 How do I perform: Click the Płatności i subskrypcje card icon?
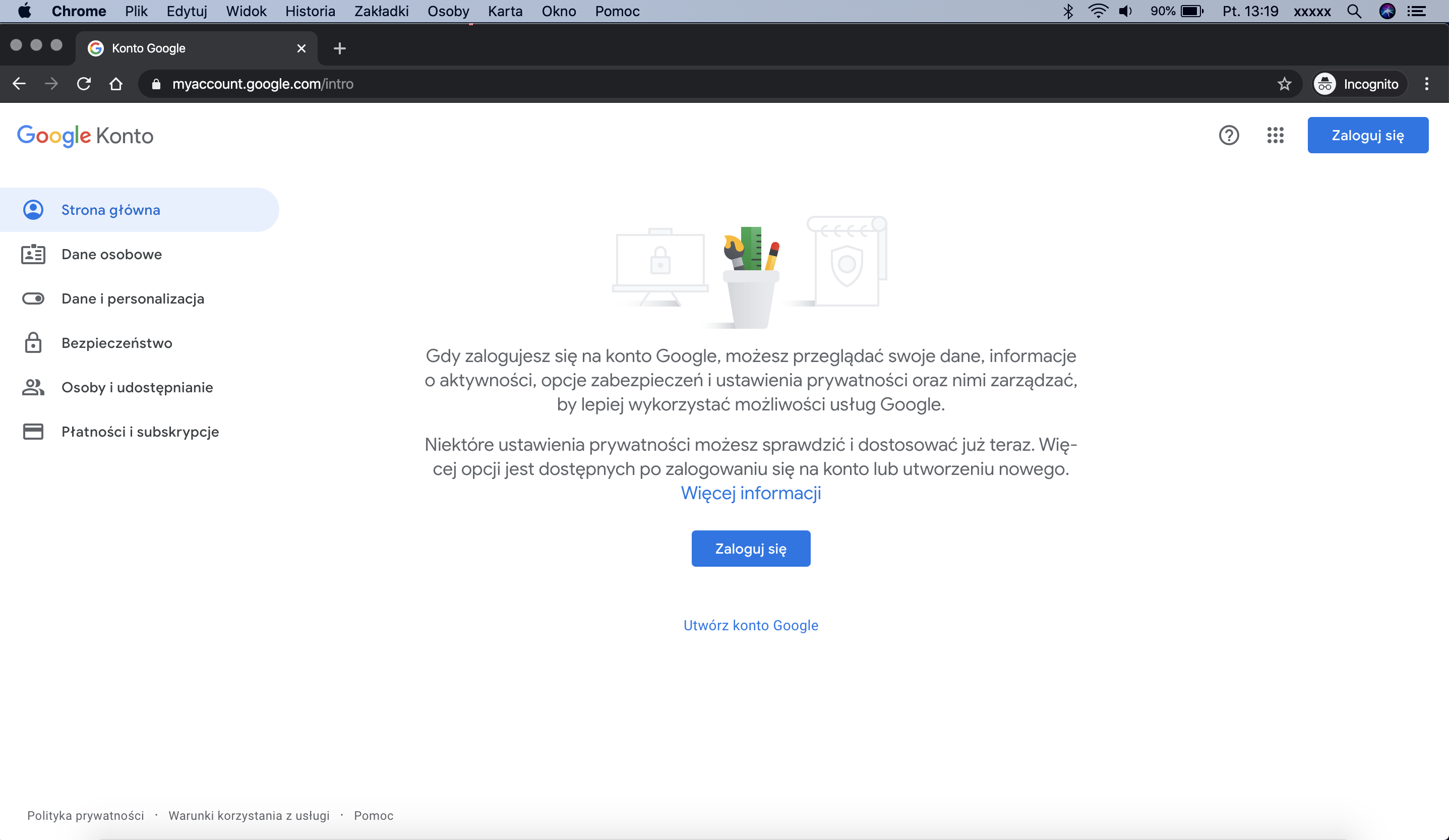(33, 431)
